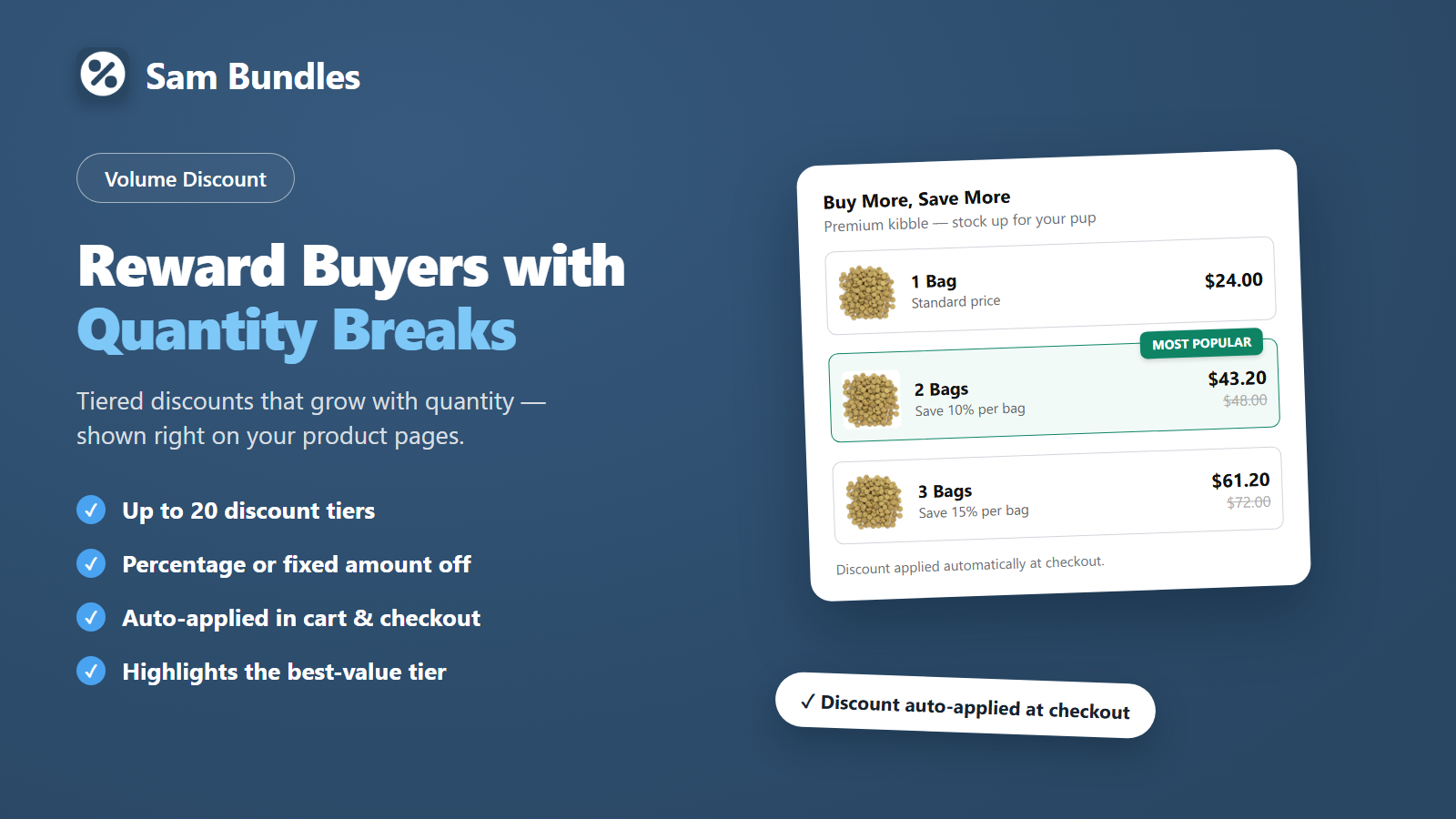Click checkmark beside Auto-applied in cart & checkout
The height and width of the screenshot is (819, 1456).
point(91,617)
